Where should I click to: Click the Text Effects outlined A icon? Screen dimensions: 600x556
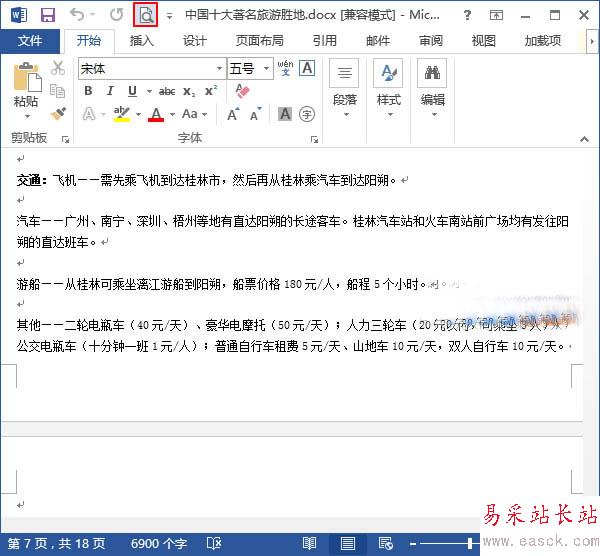[89, 114]
